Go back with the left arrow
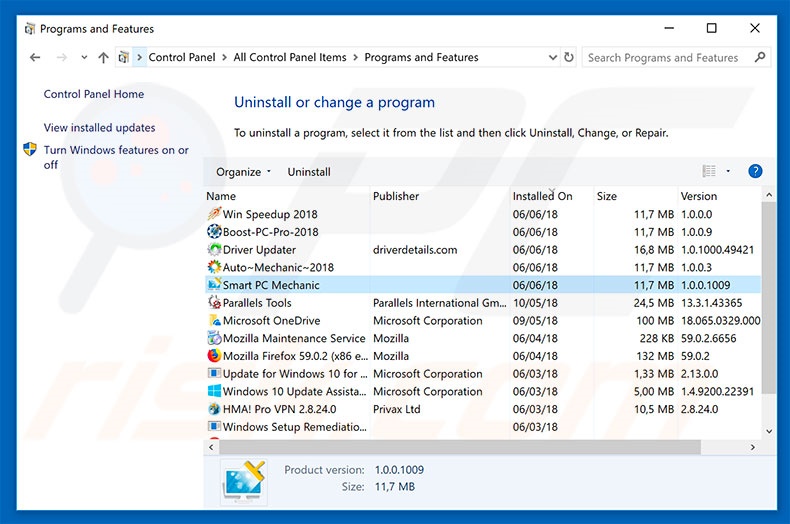This screenshot has height=524, width=790. (35, 57)
